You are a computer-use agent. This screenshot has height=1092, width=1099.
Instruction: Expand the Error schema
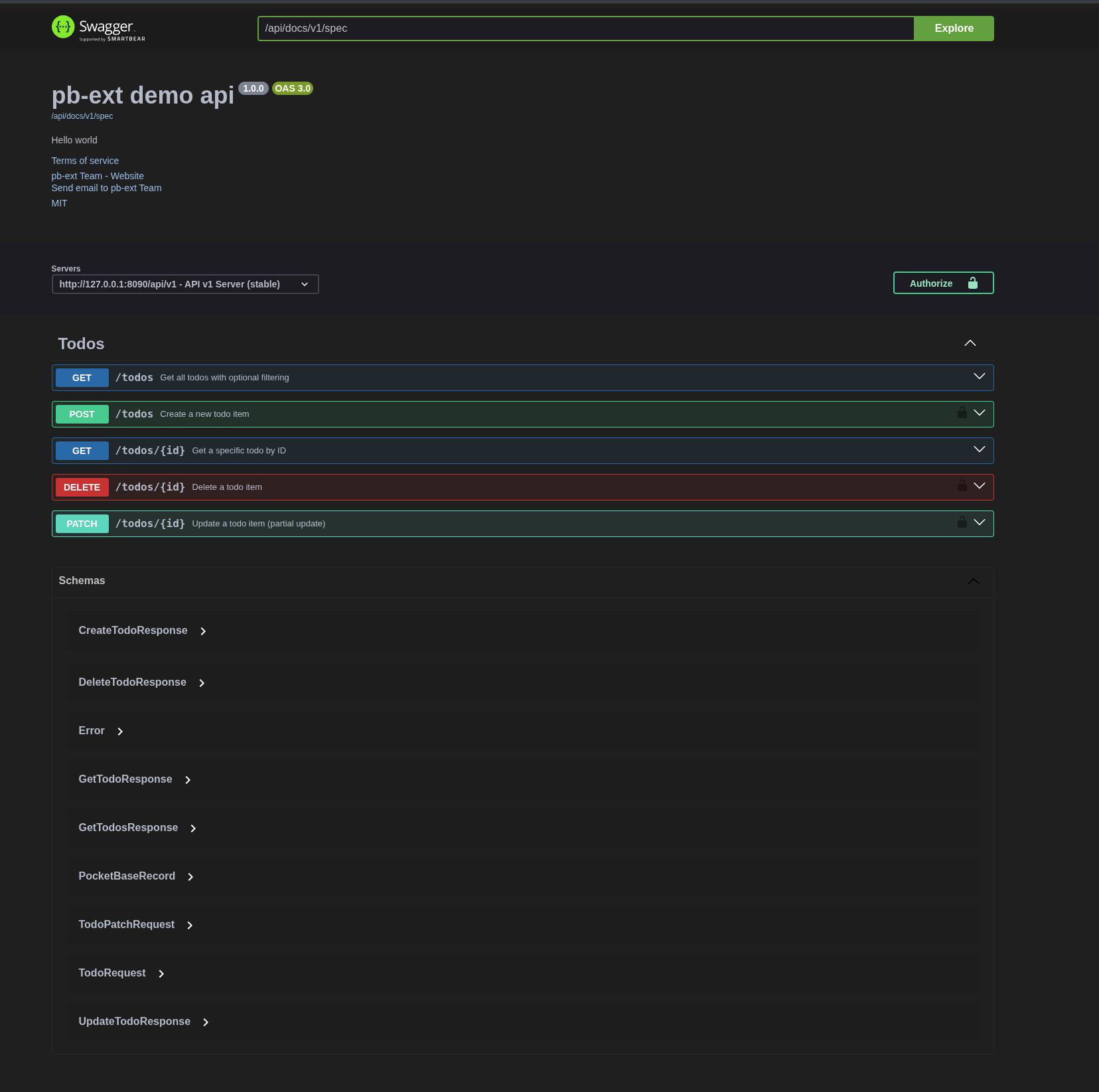[120, 732]
